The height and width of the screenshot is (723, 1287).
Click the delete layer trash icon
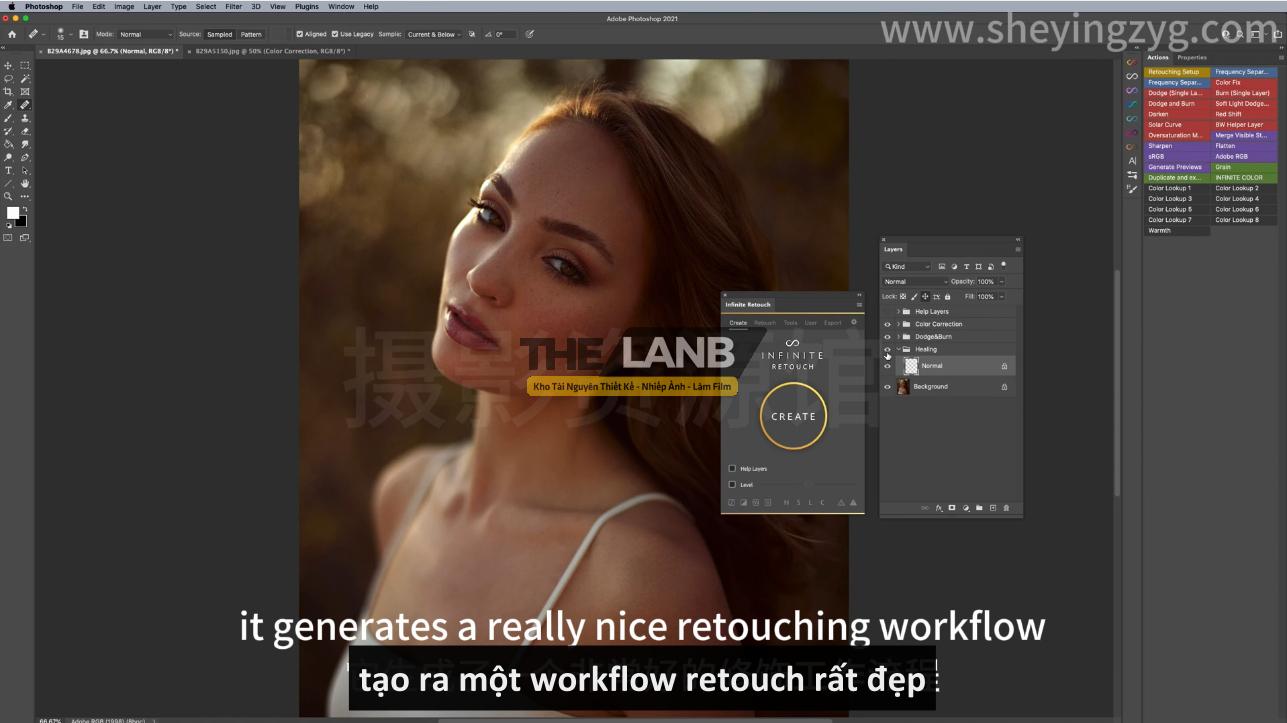pyautogui.click(x=1006, y=508)
